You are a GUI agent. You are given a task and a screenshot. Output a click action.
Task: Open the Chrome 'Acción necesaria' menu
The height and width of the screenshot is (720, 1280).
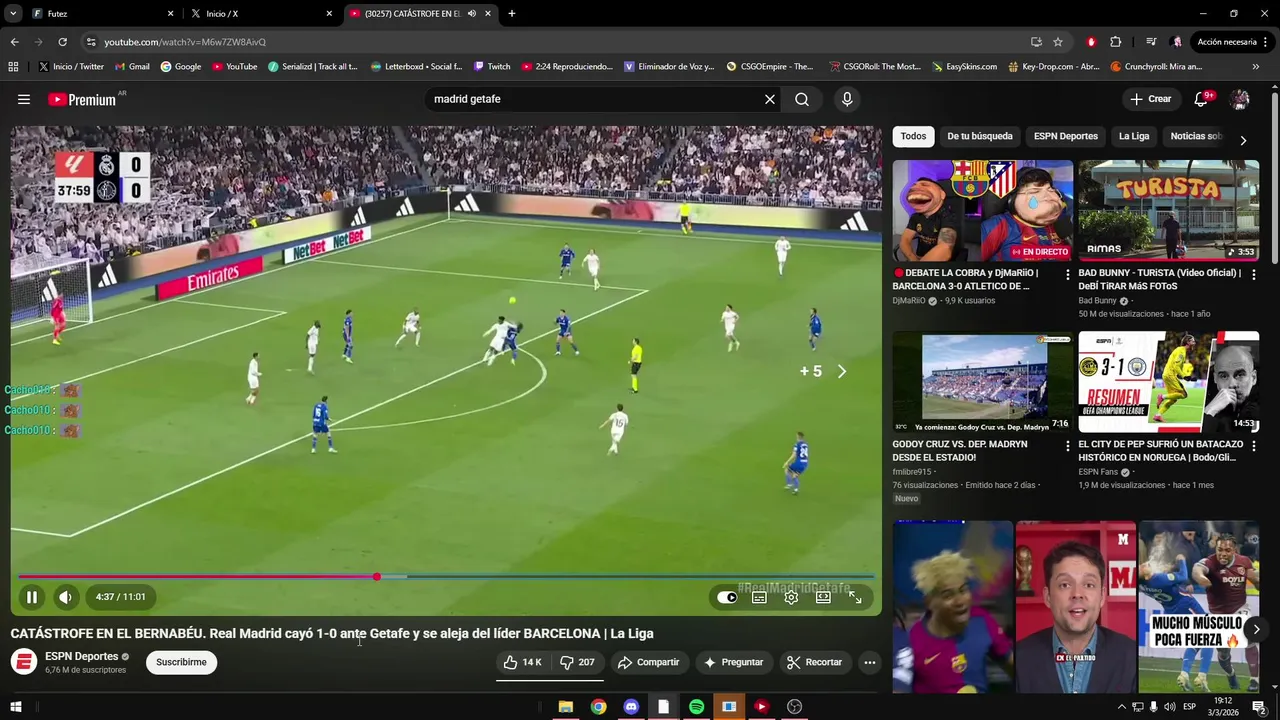click(1234, 42)
